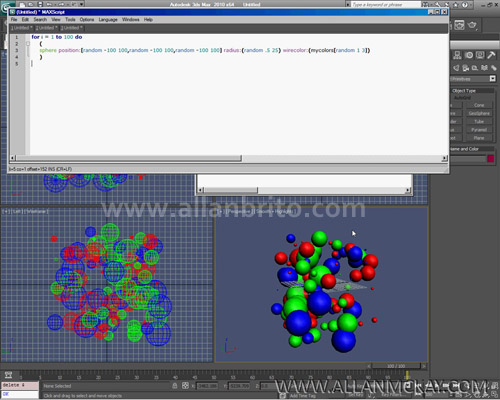Click the Save icon in quick access toolbar
500x400 pixels.
(40, 4)
